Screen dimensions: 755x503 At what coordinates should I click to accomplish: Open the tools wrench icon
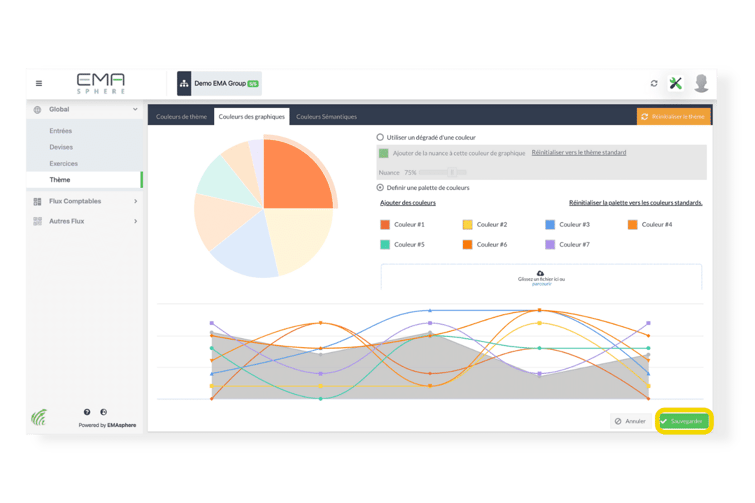click(x=676, y=83)
